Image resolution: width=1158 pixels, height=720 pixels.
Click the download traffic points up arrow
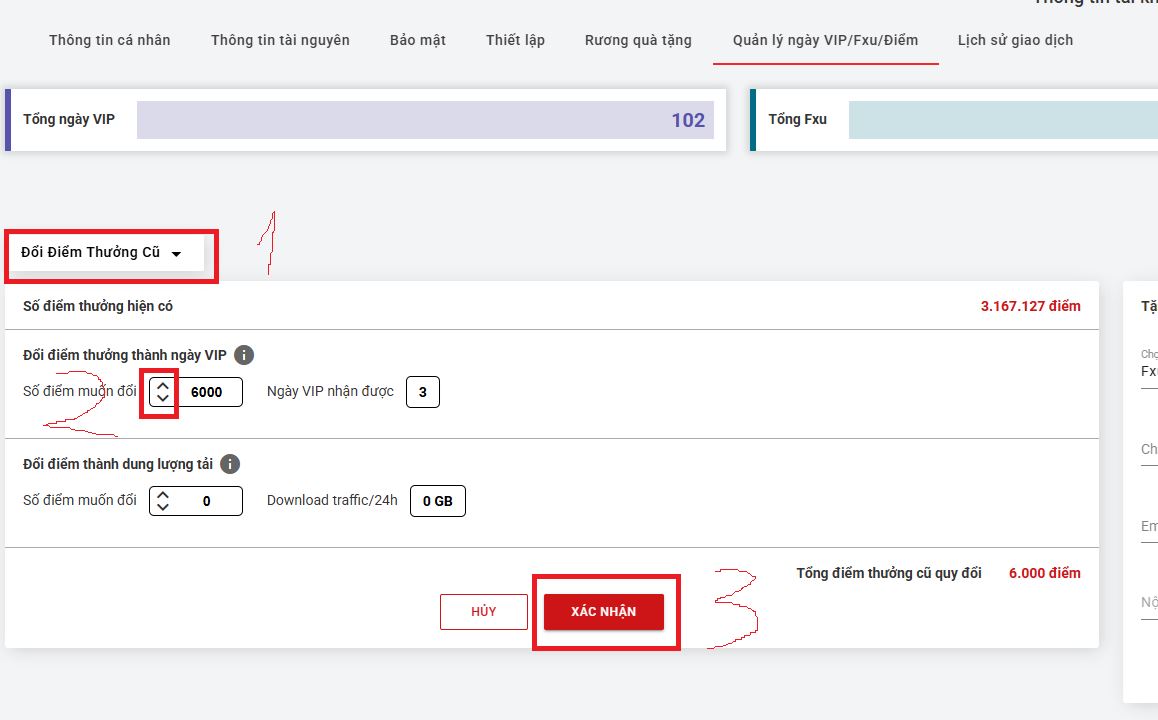[x=162, y=493]
